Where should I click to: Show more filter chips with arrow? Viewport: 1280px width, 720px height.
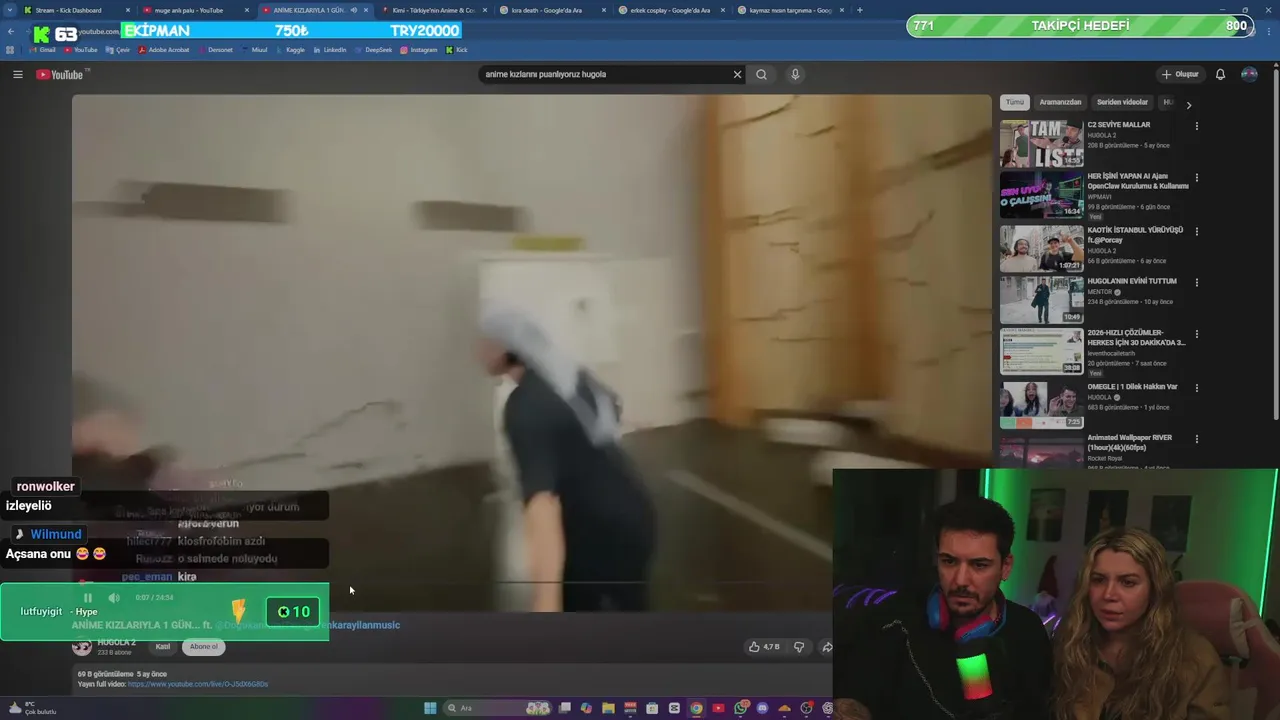[1188, 104]
